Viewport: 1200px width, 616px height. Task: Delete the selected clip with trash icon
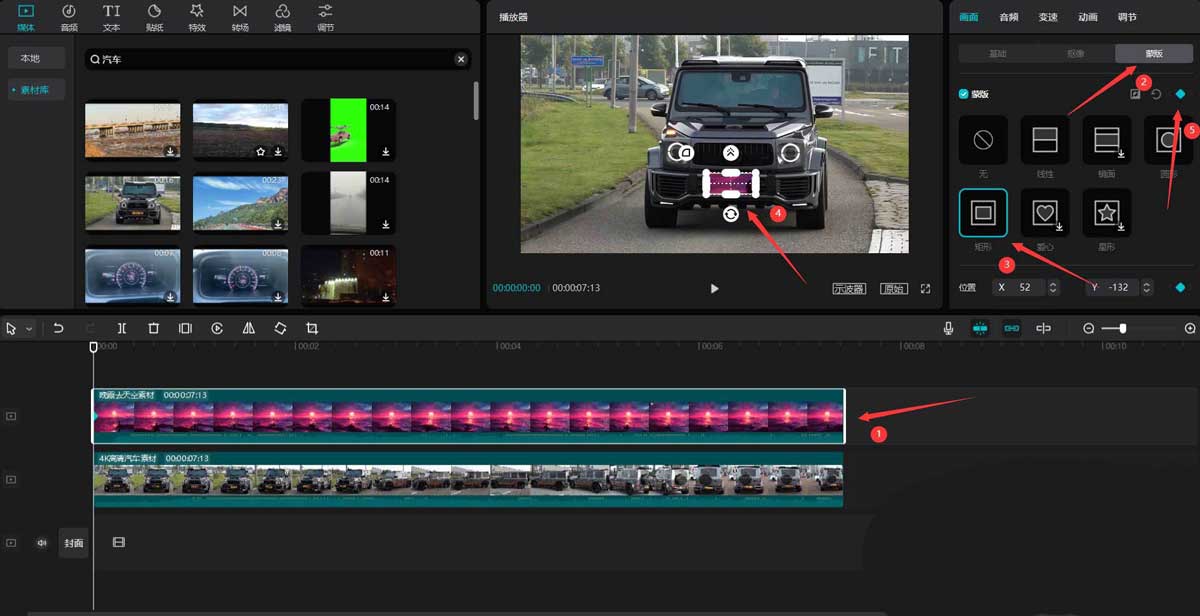coord(153,328)
